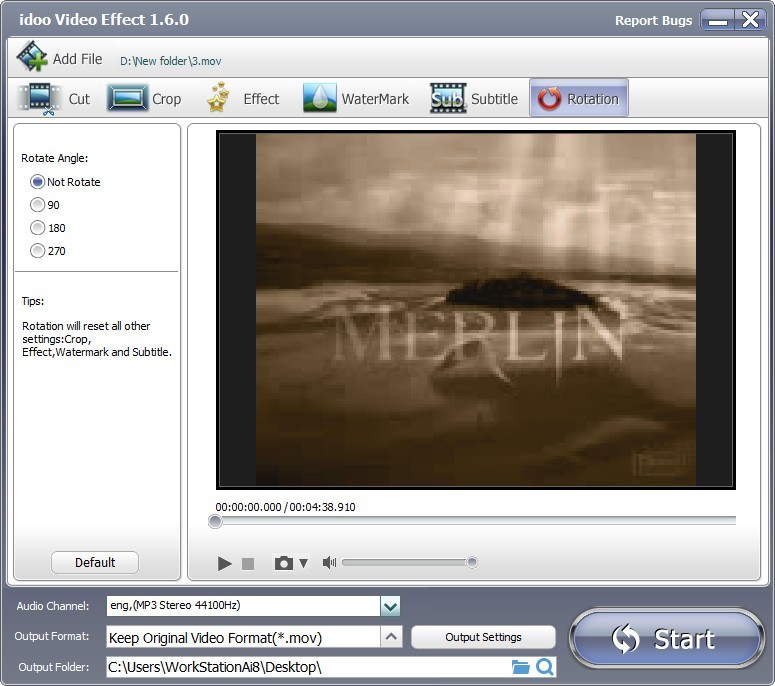The width and height of the screenshot is (775, 686).
Task: Take a snapshot with camera icon
Action: (x=284, y=563)
